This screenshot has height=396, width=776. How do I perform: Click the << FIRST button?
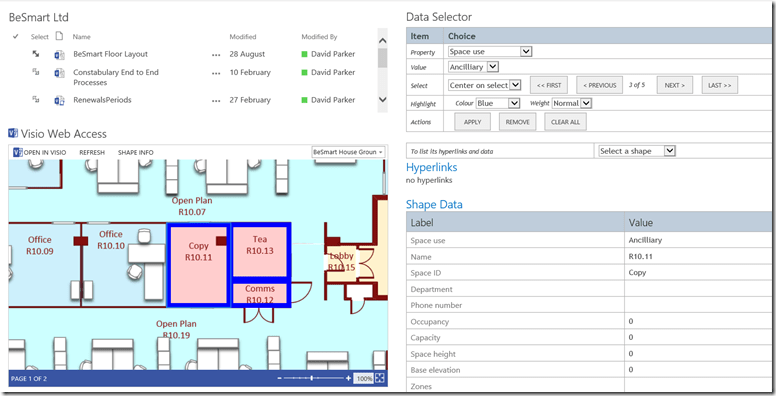(x=549, y=85)
